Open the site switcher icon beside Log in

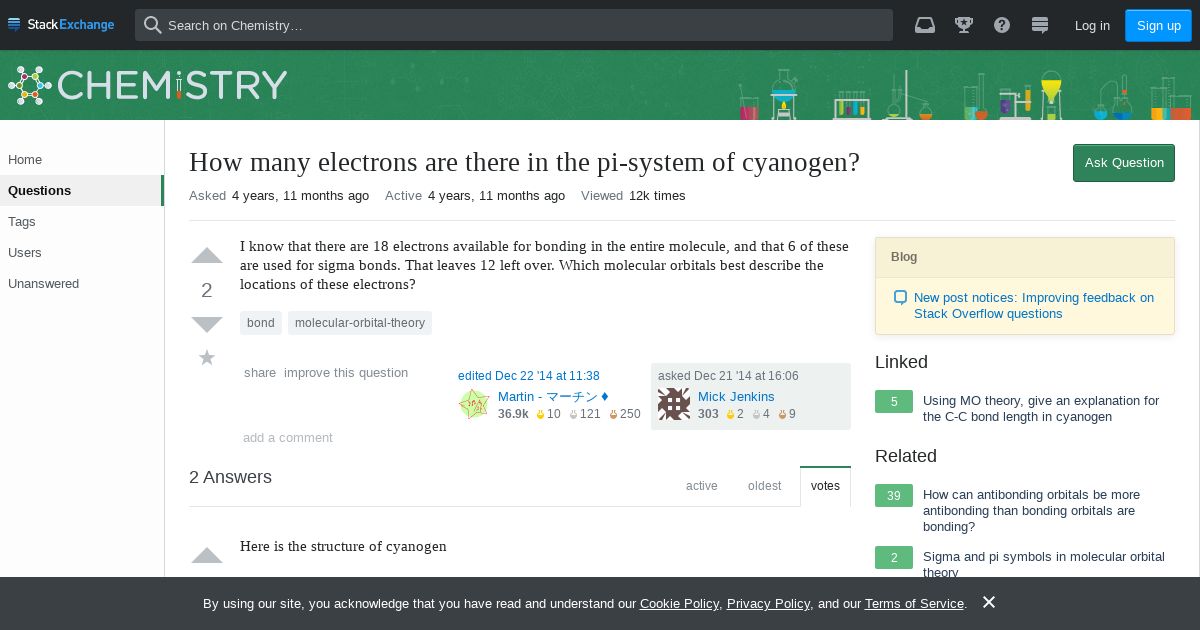click(x=1040, y=25)
